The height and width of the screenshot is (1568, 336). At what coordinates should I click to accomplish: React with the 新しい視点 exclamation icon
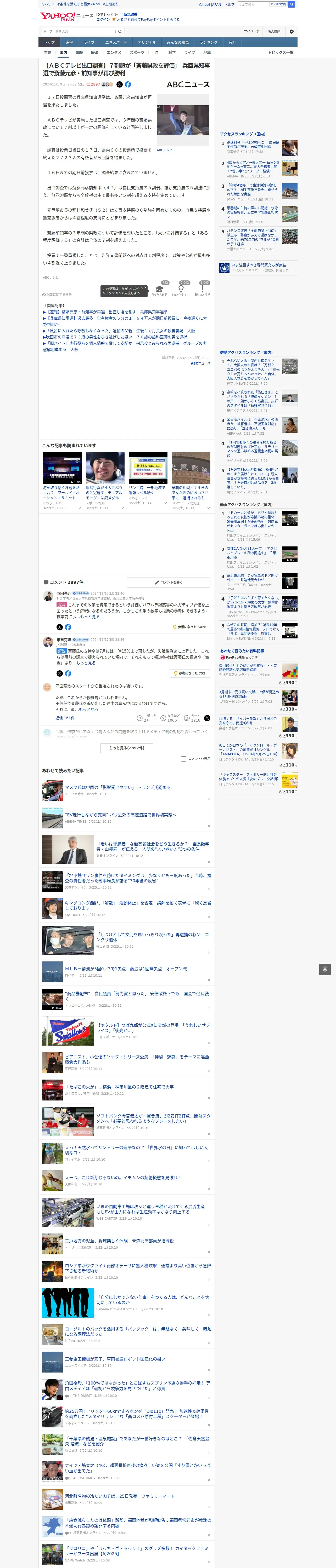point(203,289)
